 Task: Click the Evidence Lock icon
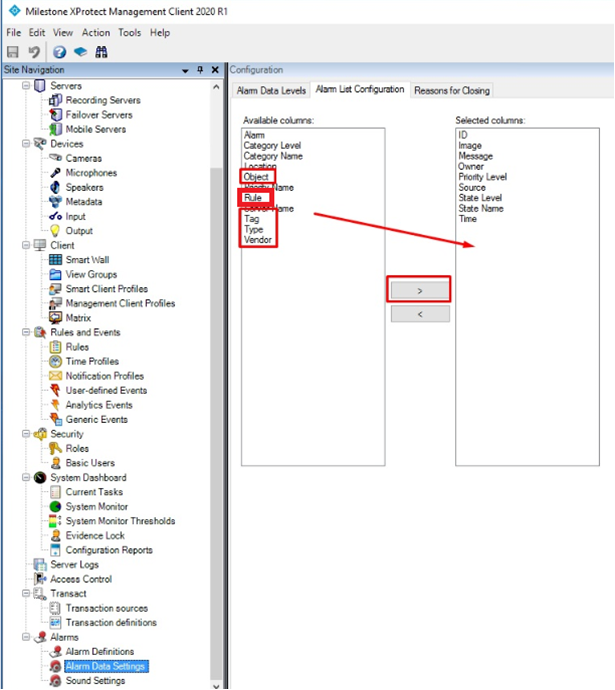(x=55, y=536)
